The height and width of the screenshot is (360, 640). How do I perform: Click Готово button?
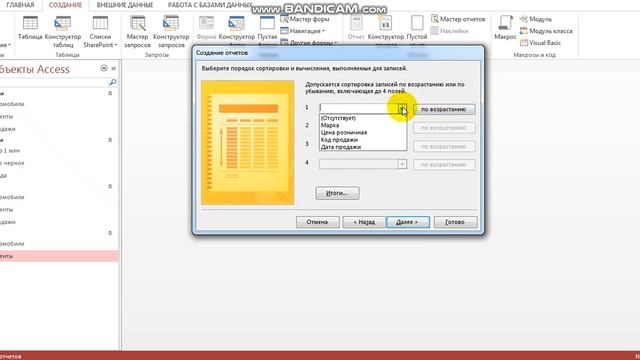click(455, 222)
